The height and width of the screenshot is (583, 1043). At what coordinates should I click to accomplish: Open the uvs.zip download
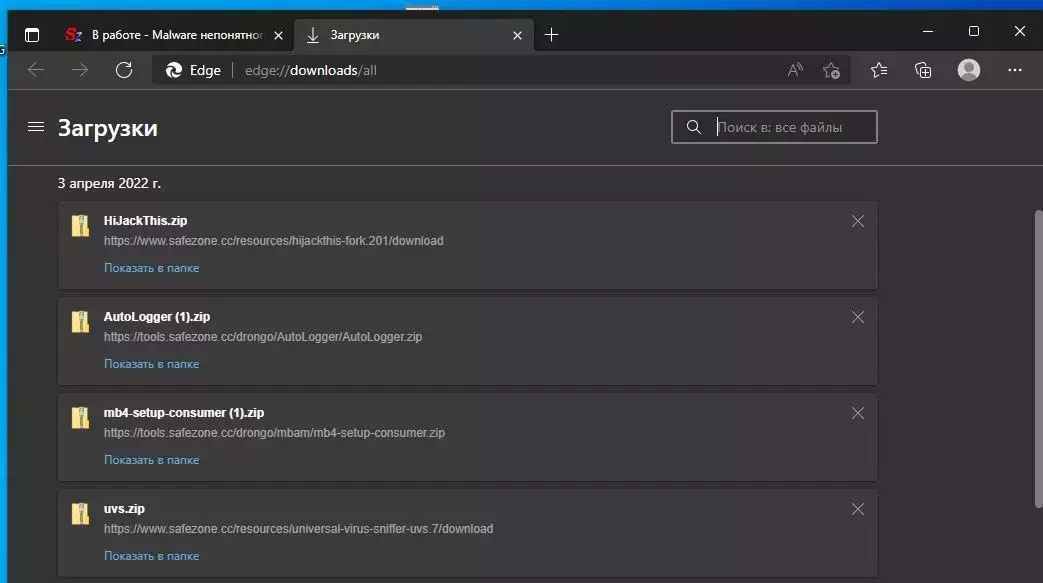pyautogui.click(x=124, y=508)
